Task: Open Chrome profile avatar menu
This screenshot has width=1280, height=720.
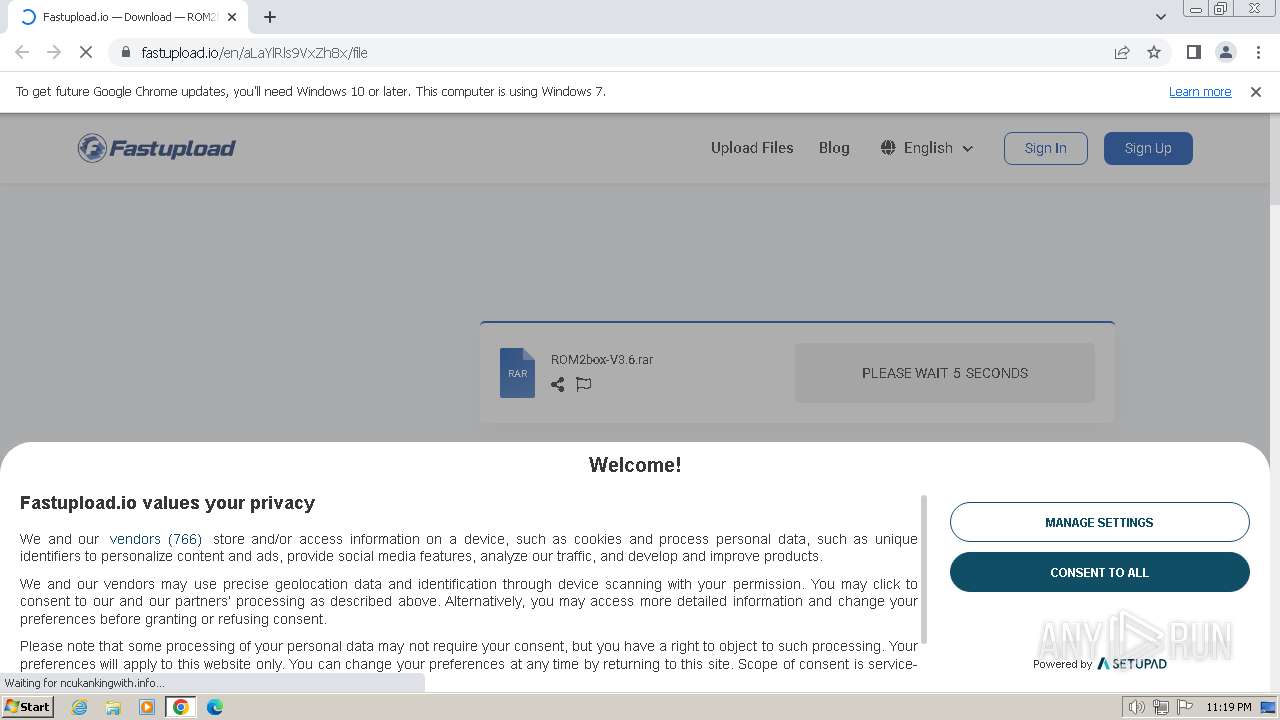Action: coord(1225,52)
